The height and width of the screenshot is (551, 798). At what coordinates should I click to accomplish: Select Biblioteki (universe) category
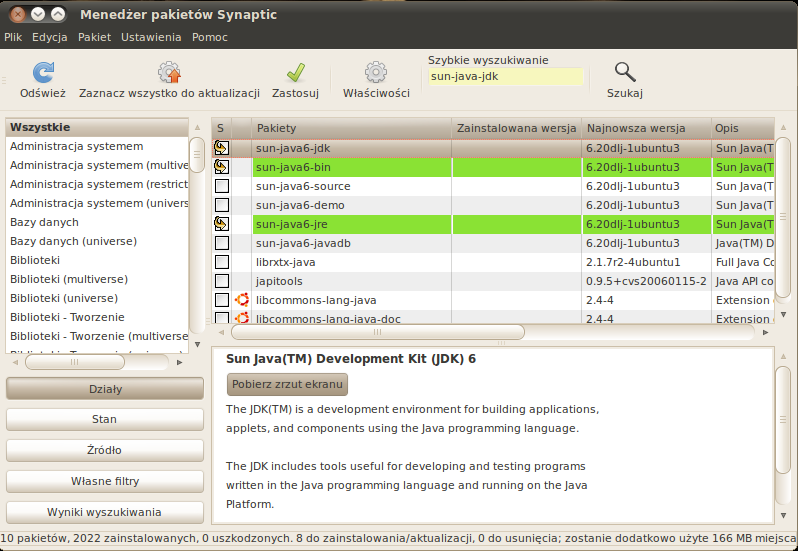click(97, 298)
